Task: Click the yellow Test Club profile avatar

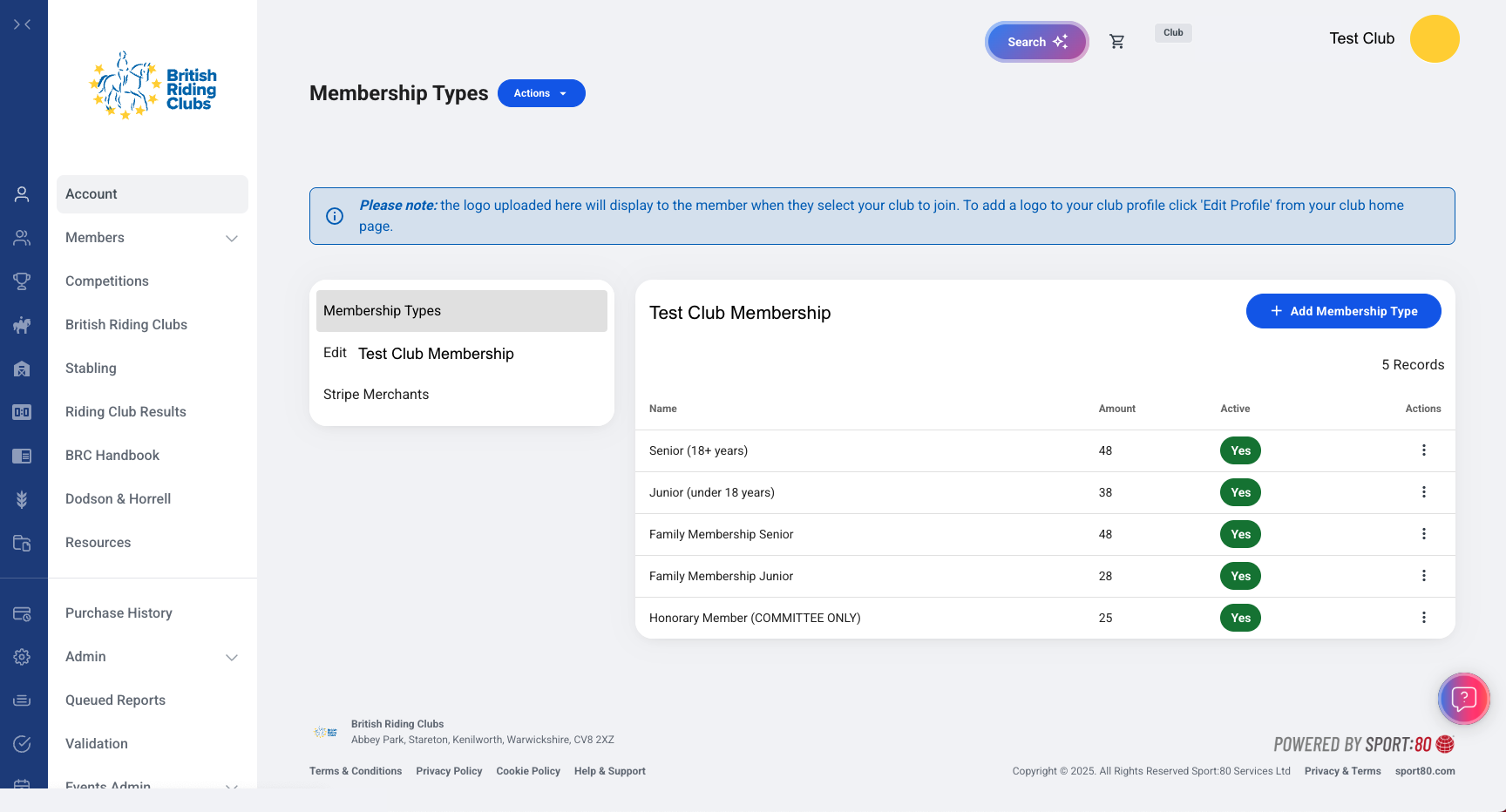Action: point(1434,39)
